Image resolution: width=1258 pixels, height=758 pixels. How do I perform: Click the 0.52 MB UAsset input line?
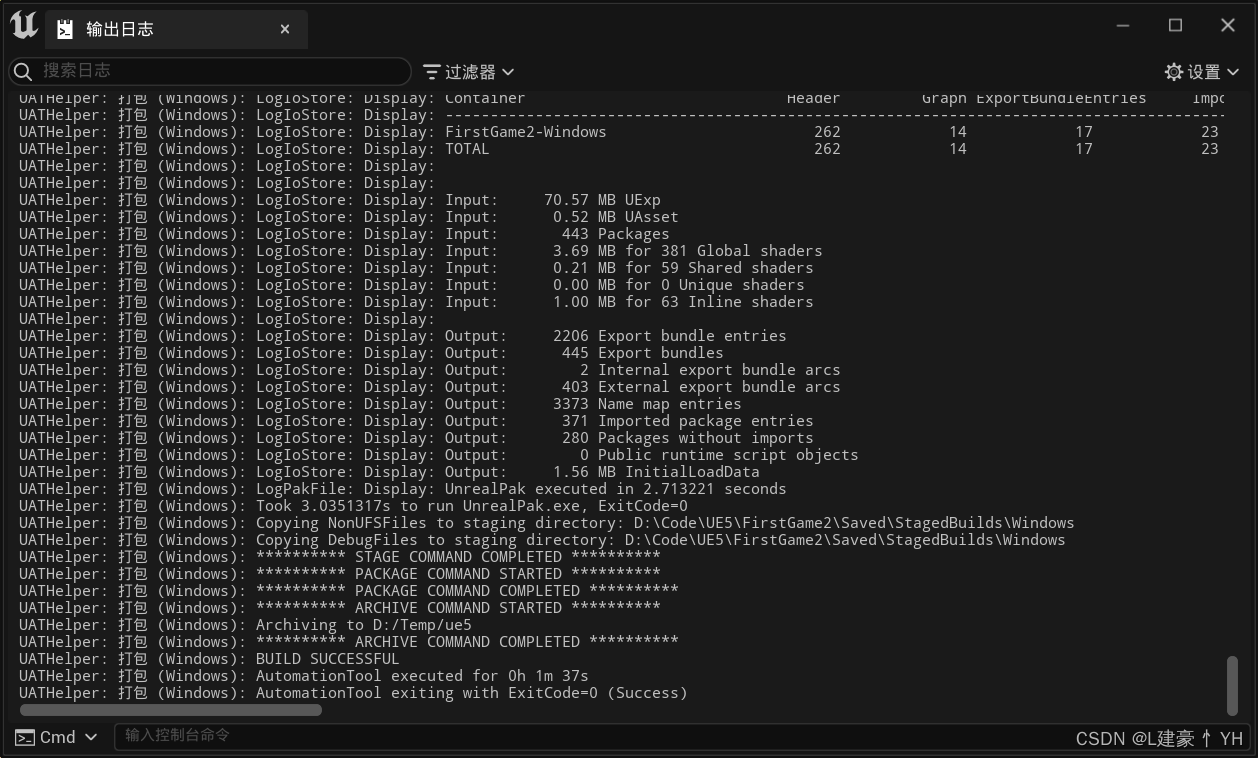click(349, 217)
